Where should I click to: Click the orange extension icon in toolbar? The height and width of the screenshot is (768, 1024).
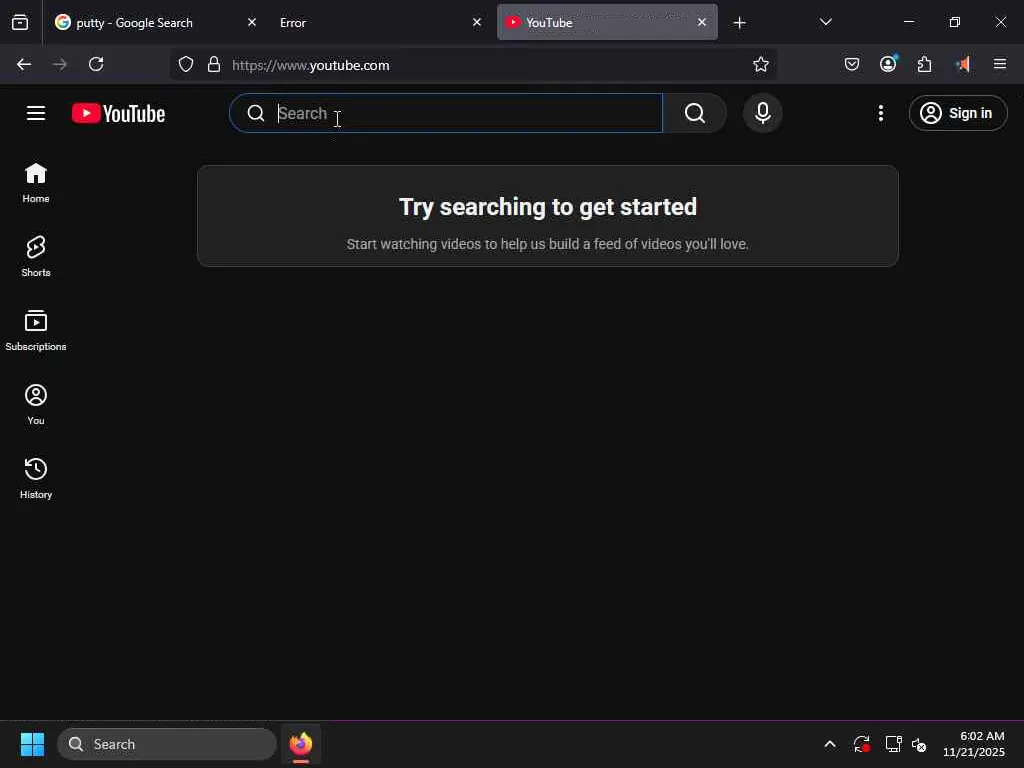[963, 64]
